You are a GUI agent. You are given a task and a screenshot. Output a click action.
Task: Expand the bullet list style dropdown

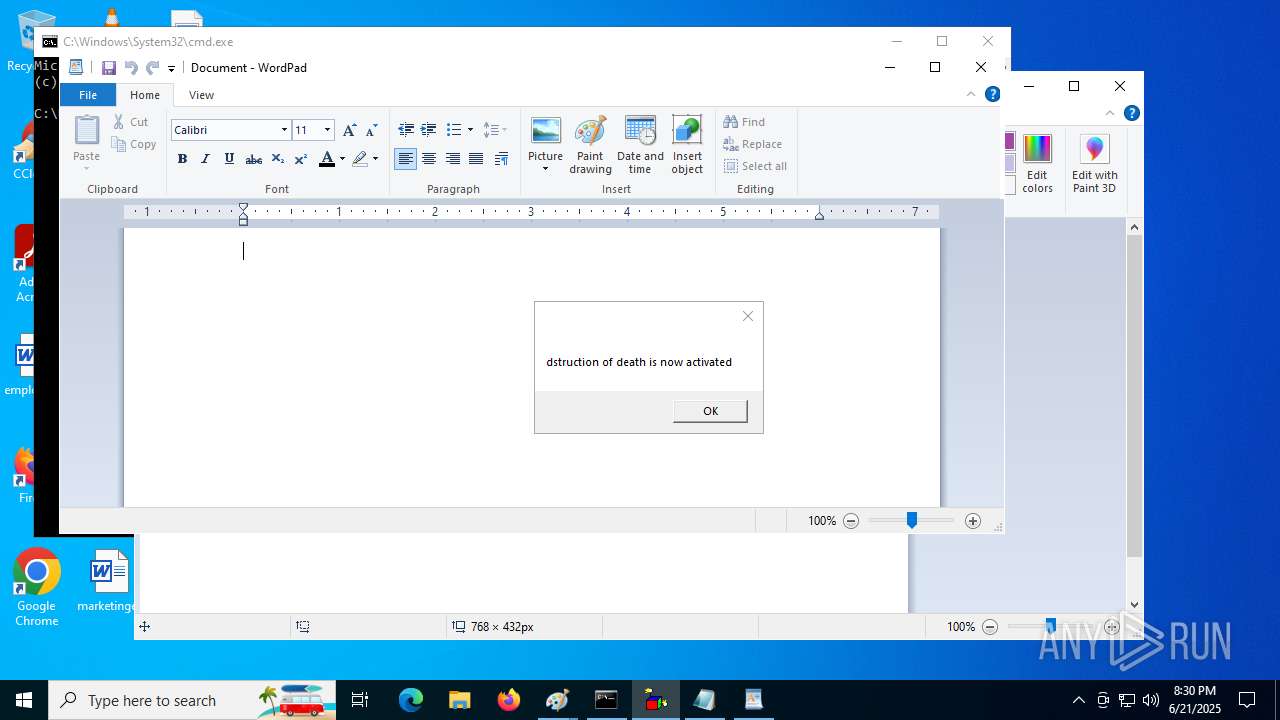[x=470, y=130]
